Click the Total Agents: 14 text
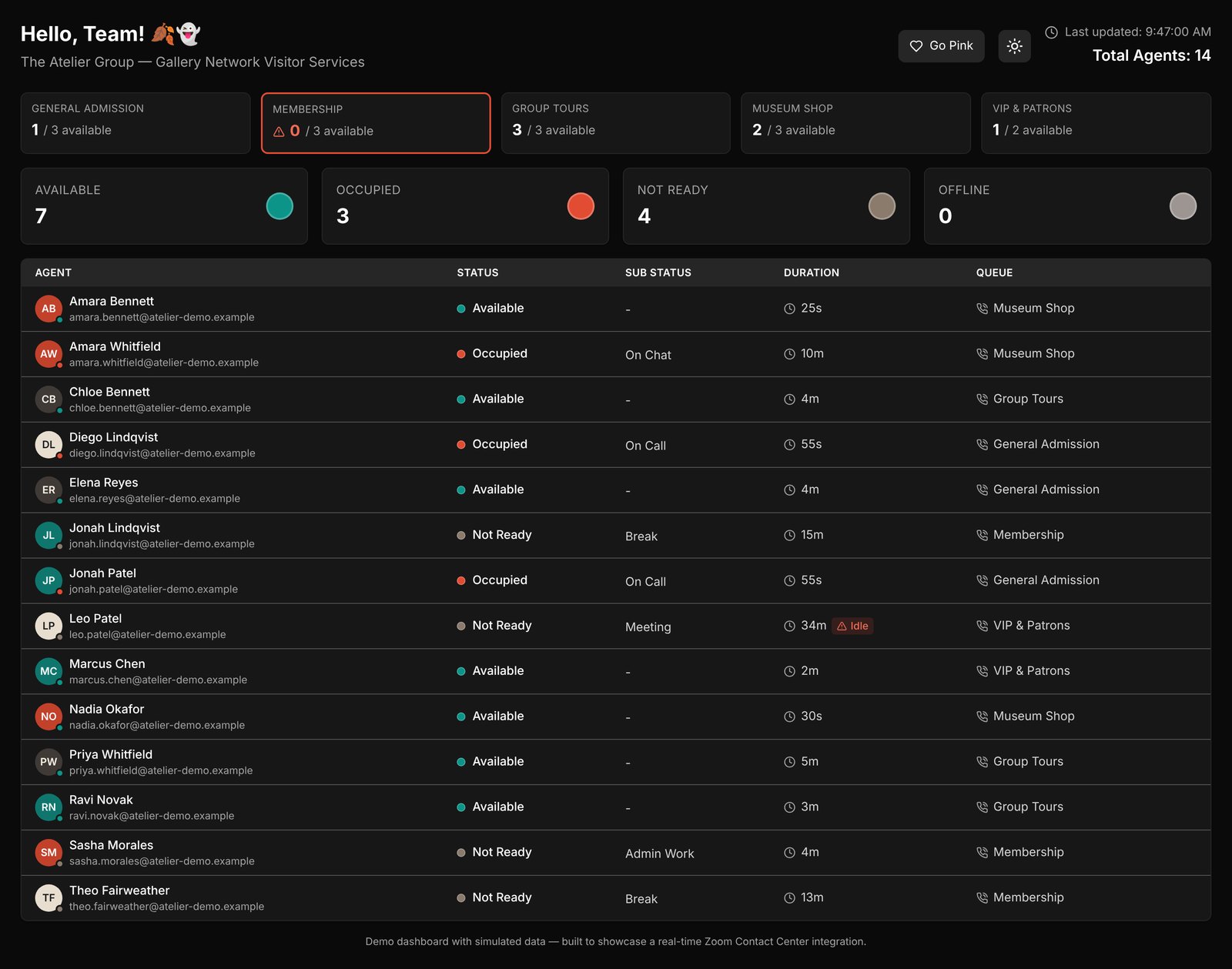 (1151, 55)
